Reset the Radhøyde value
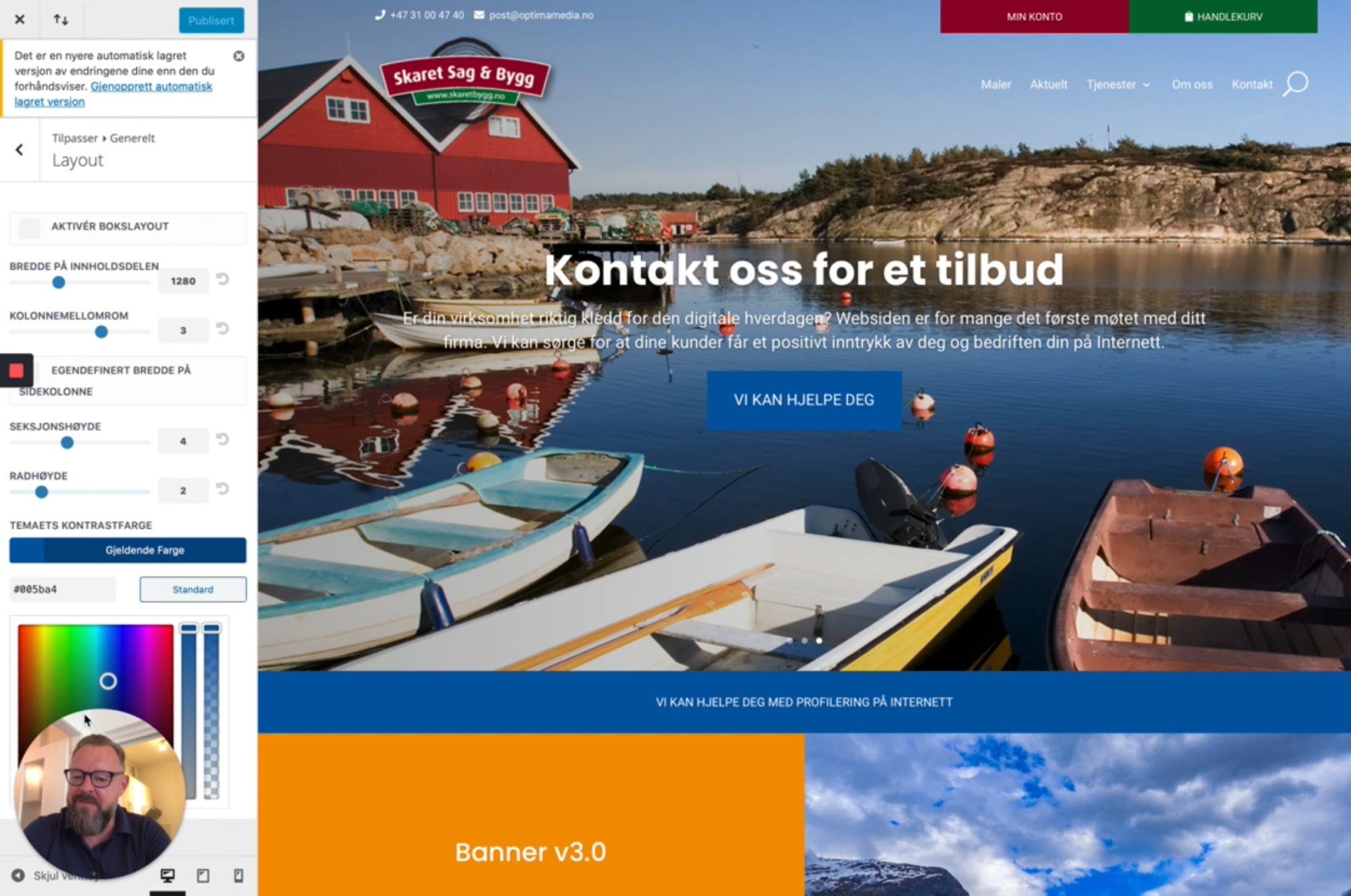1351x896 pixels. pyautogui.click(x=223, y=488)
